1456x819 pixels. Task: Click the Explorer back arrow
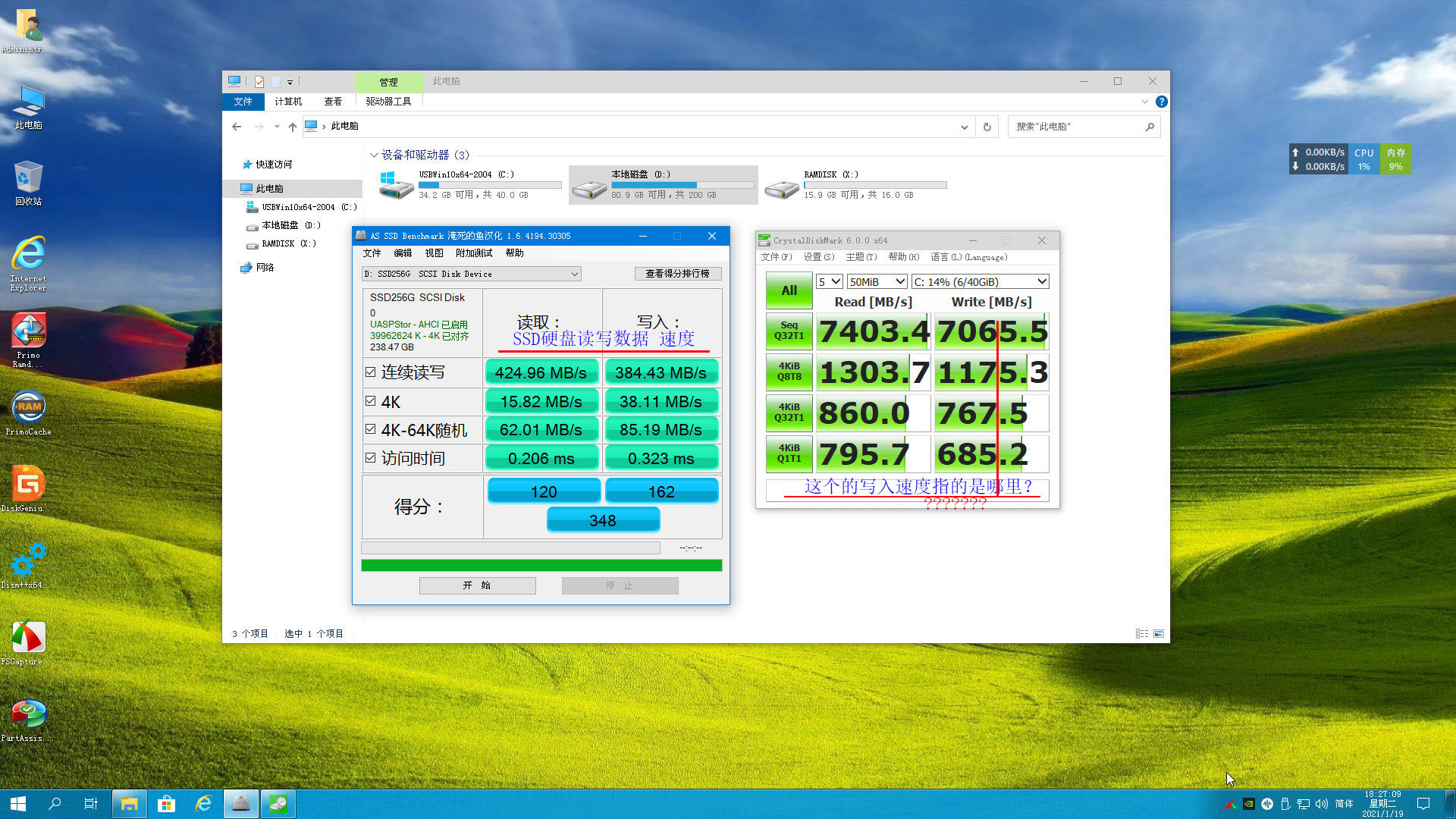point(237,127)
